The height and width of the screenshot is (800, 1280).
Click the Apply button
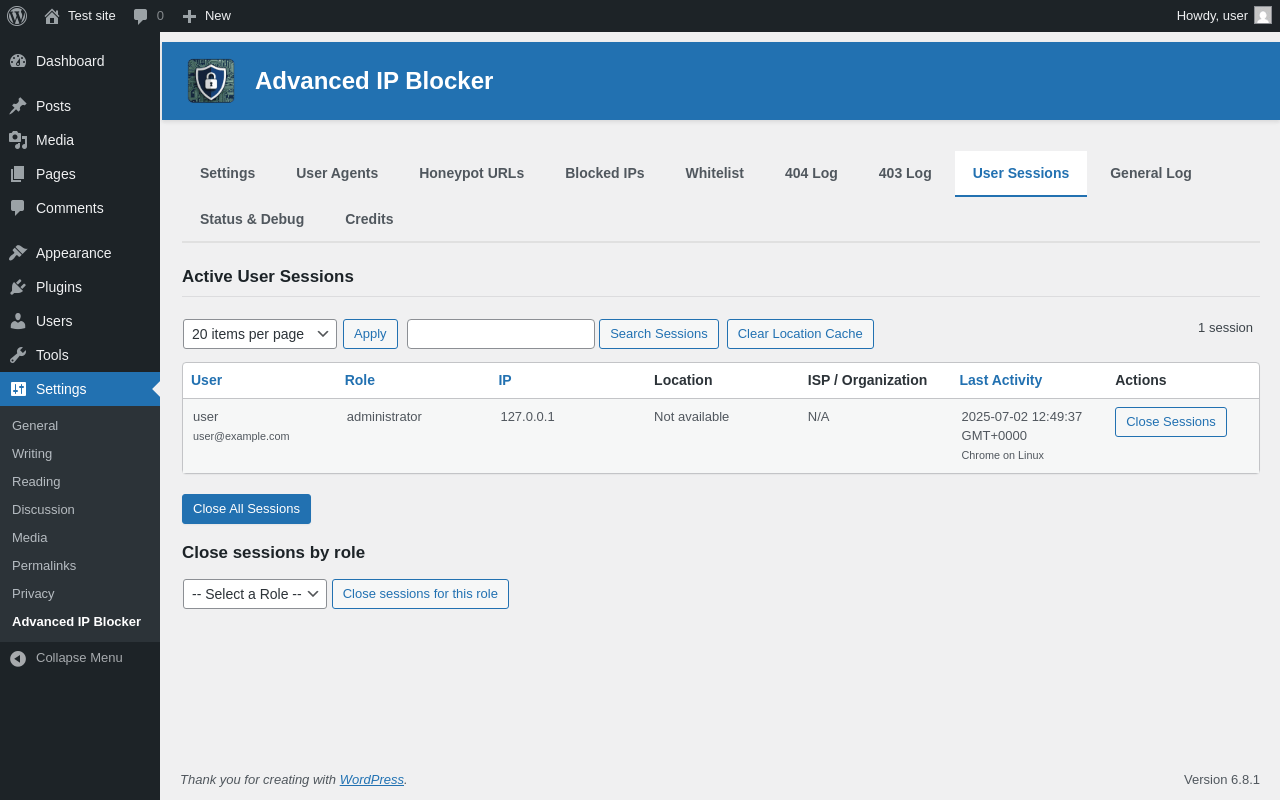point(370,334)
